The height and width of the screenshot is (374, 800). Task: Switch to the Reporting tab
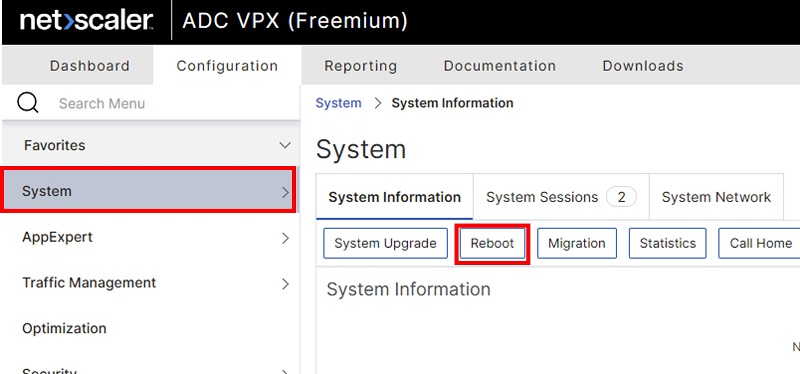coord(361,66)
